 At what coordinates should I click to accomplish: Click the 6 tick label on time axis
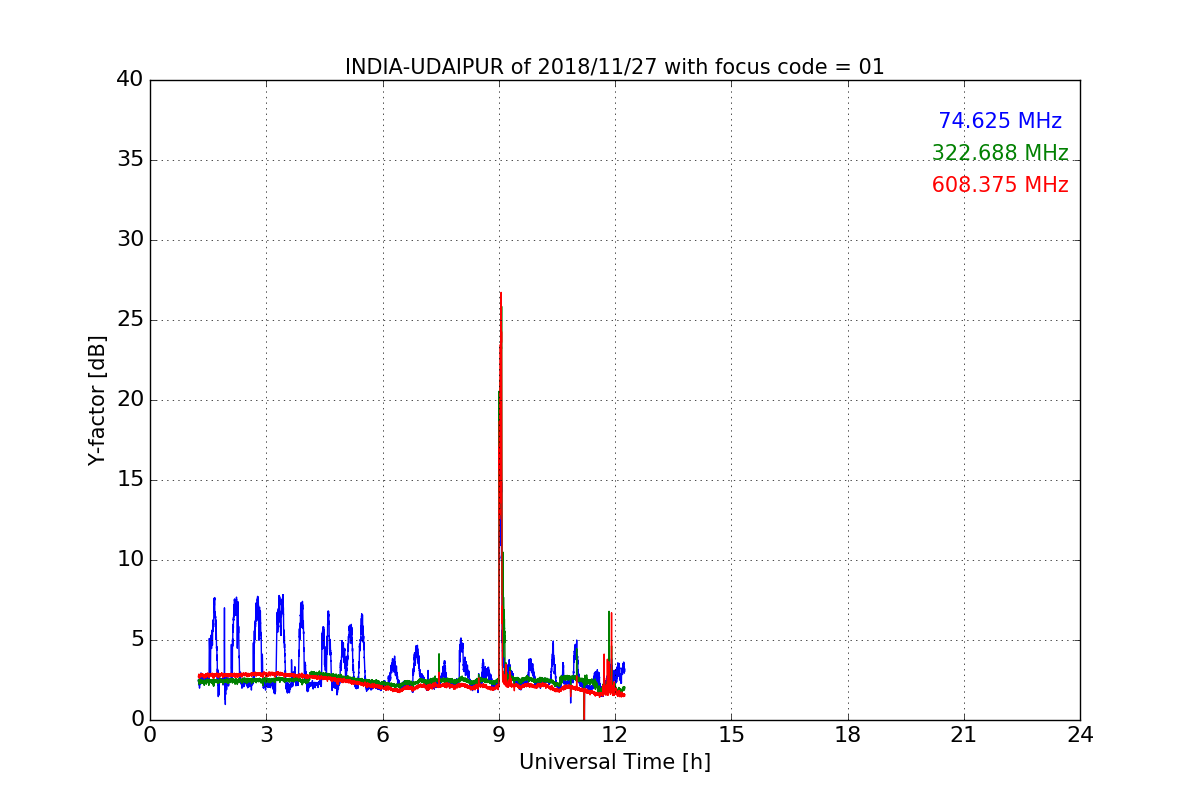[x=383, y=735]
